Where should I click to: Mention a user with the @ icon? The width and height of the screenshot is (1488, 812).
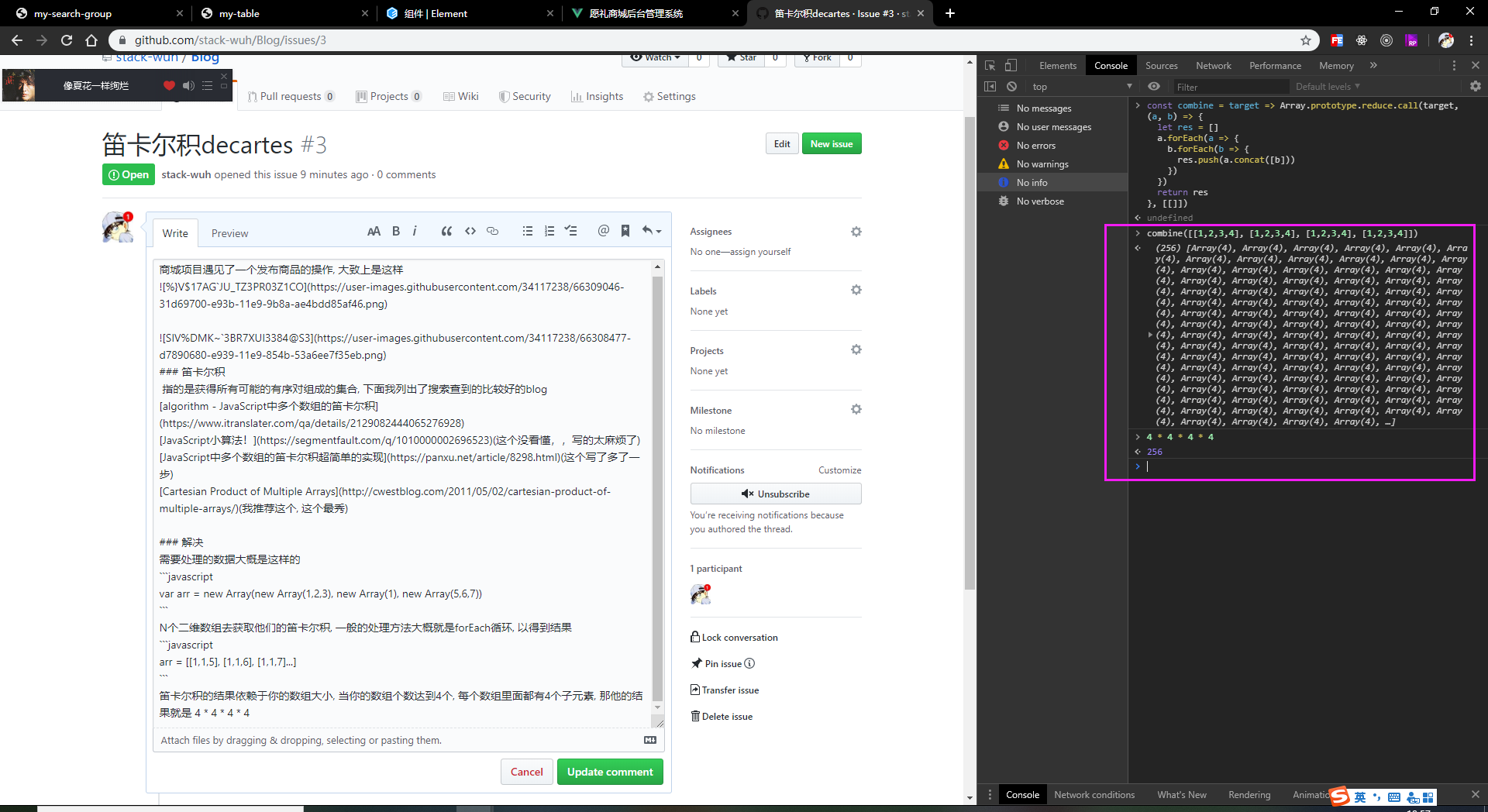[604, 231]
